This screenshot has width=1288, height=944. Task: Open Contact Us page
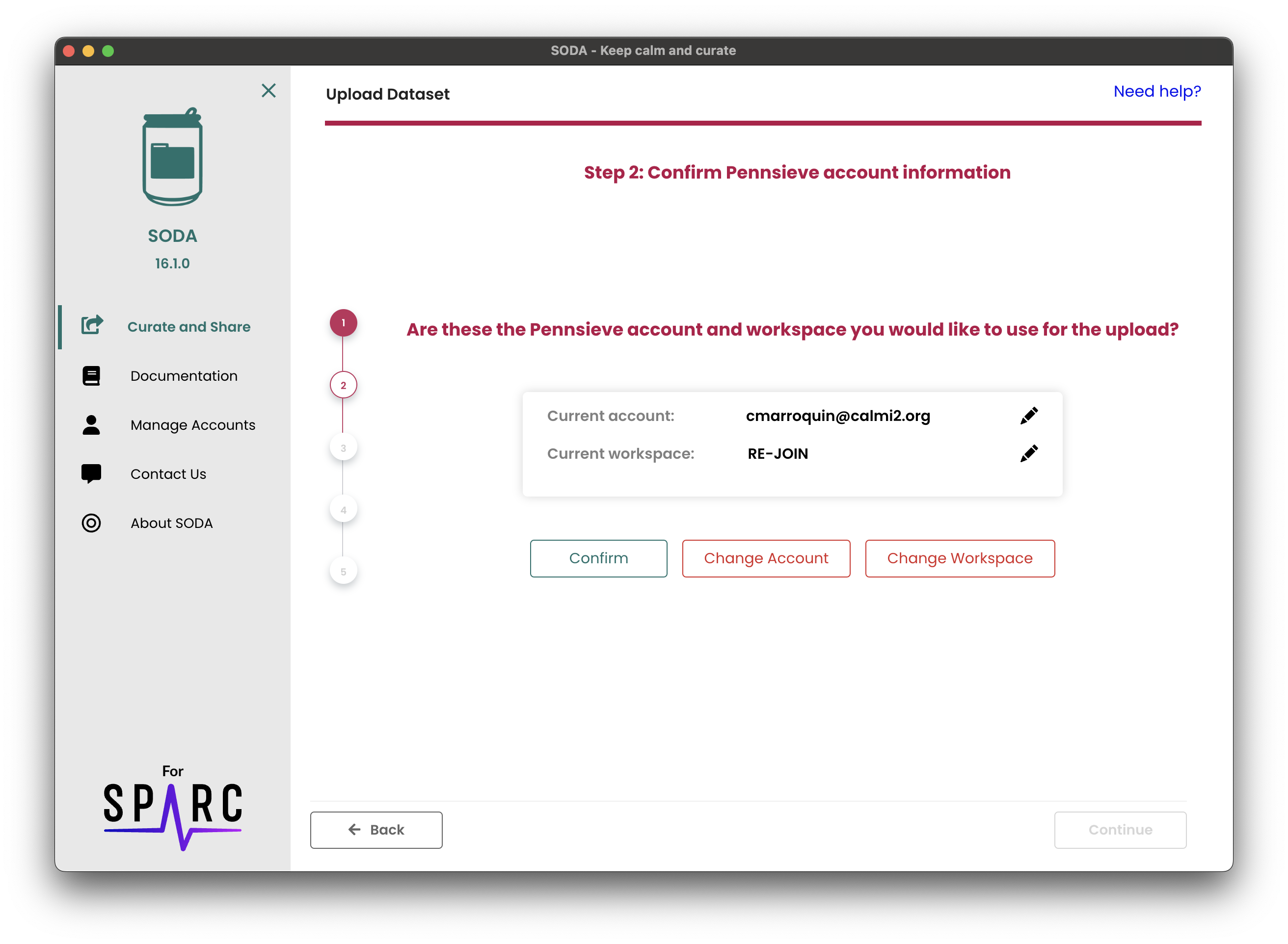pyautogui.click(x=168, y=474)
